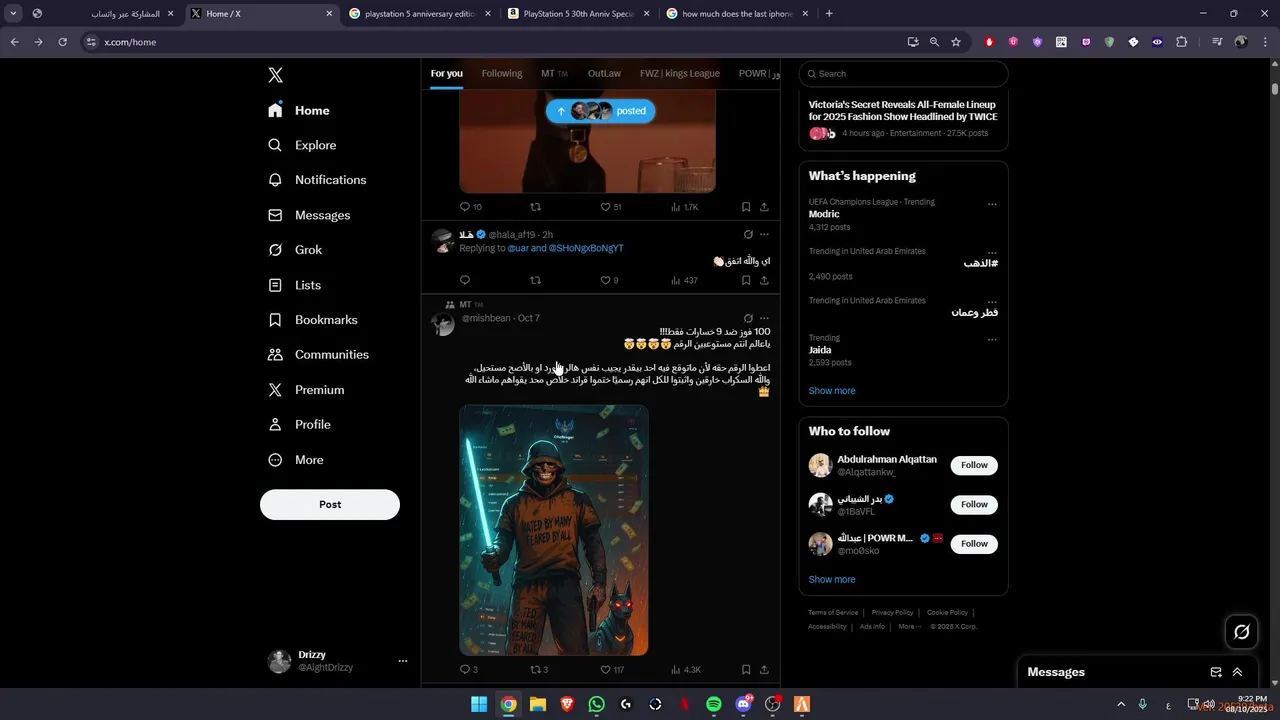
Task: Open a new browser tab
Action: point(829,14)
